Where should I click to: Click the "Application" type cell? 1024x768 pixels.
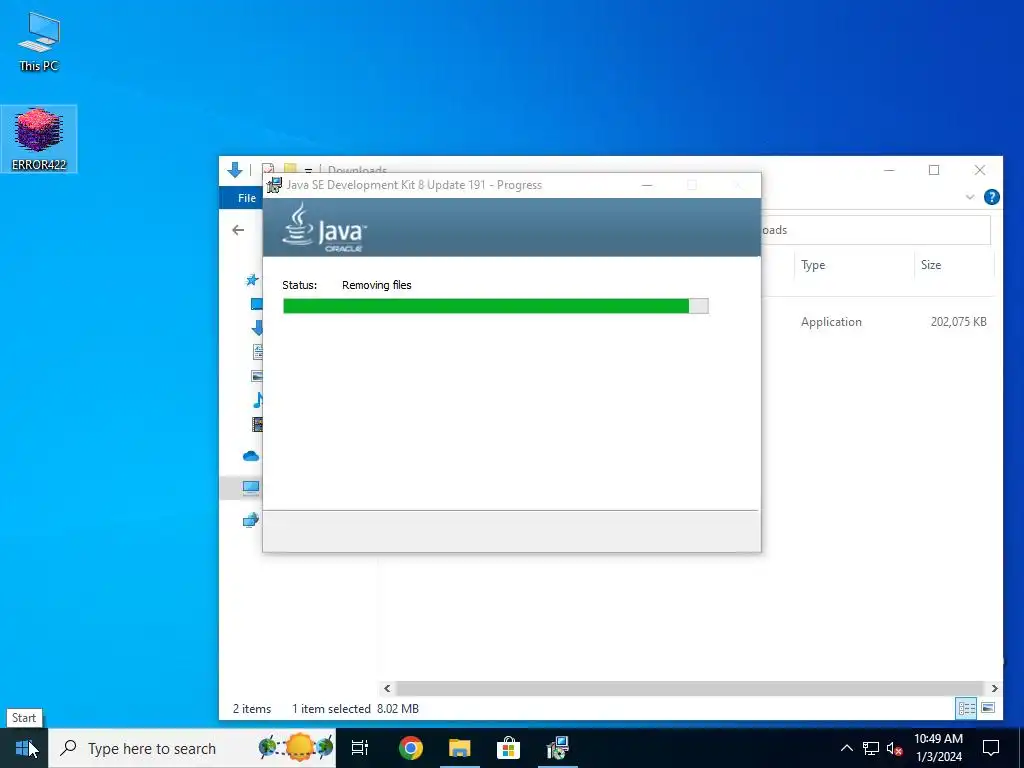[x=831, y=322]
